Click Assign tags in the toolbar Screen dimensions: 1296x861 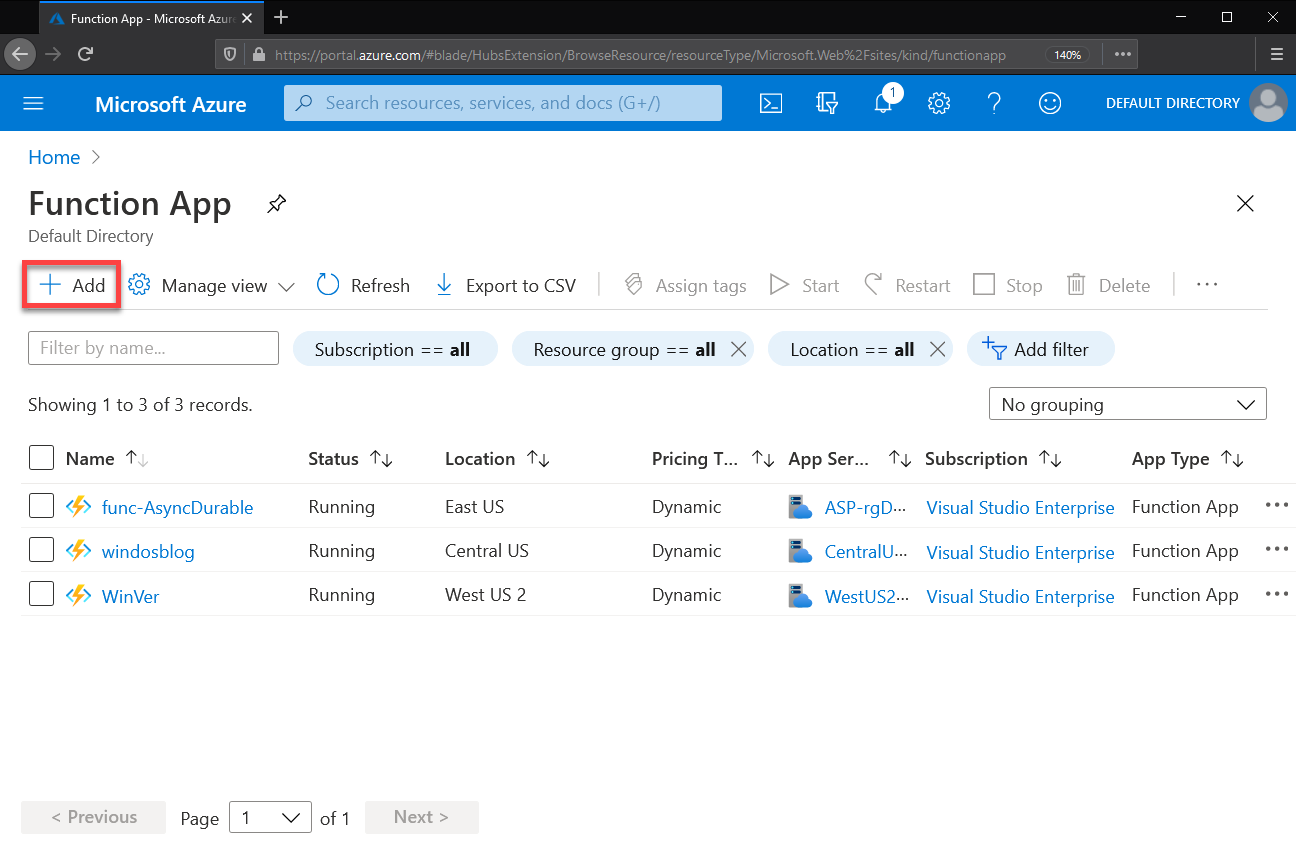tap(685, 285)
